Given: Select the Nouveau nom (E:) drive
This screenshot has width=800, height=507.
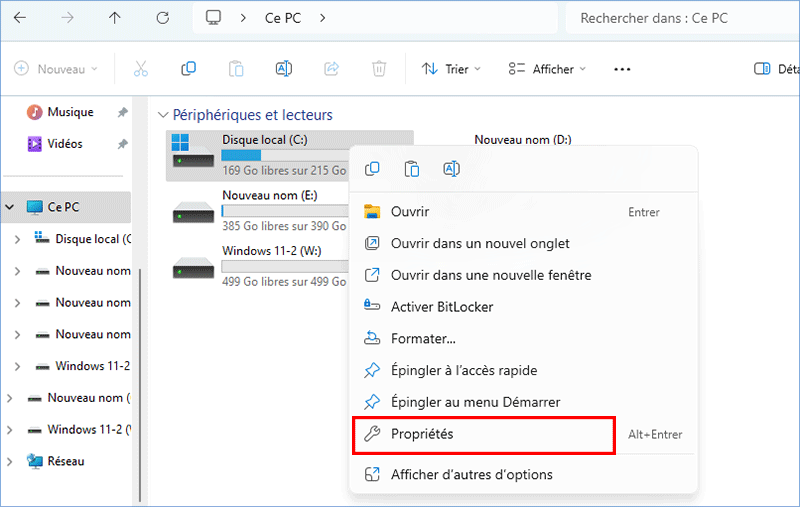Looking at the screenshot, I should 260,211.
